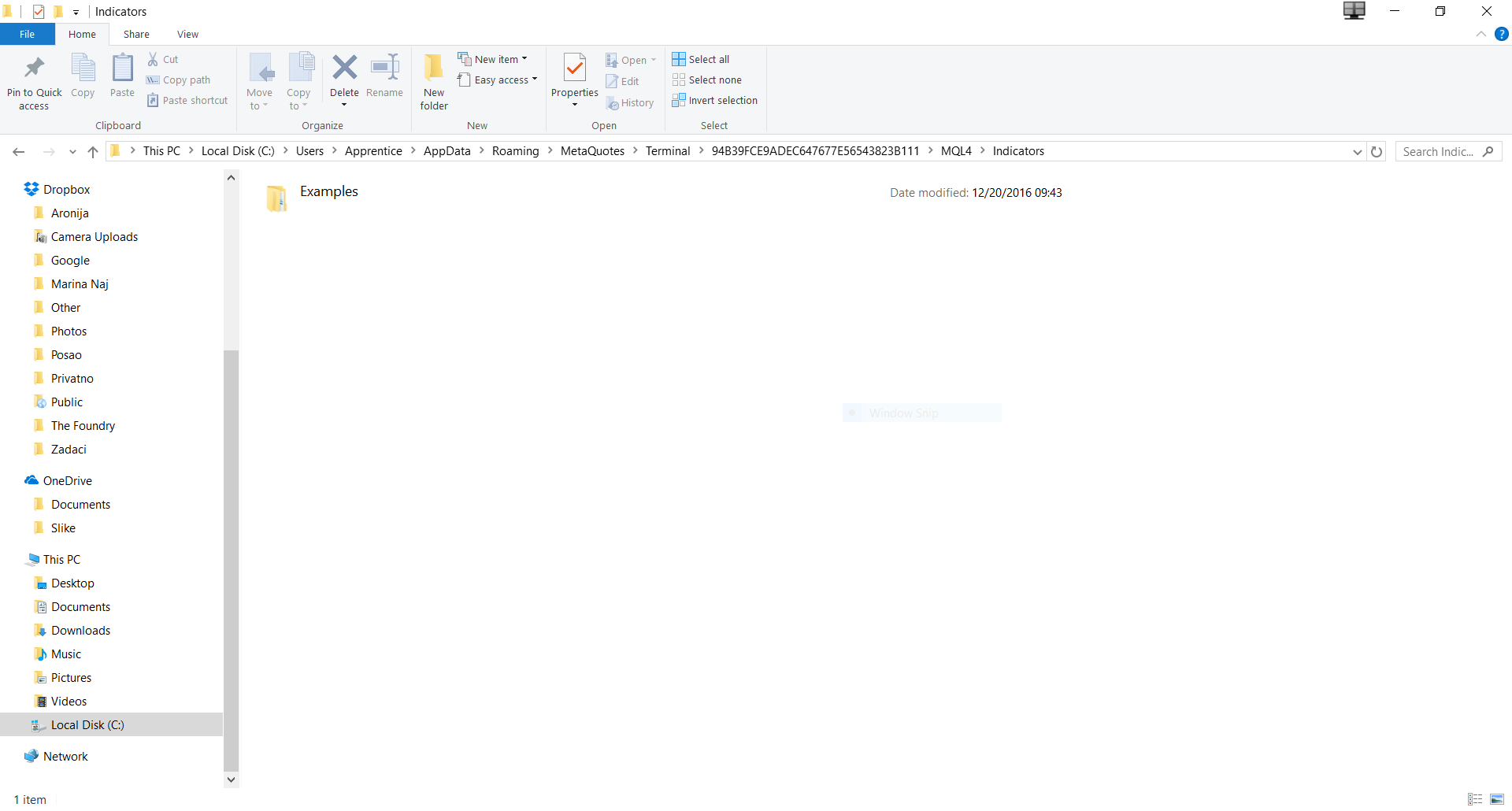The width and height of the screenshot is (1512, 811).
Task: Click History in the Open group
Action: tap(630, 102)
